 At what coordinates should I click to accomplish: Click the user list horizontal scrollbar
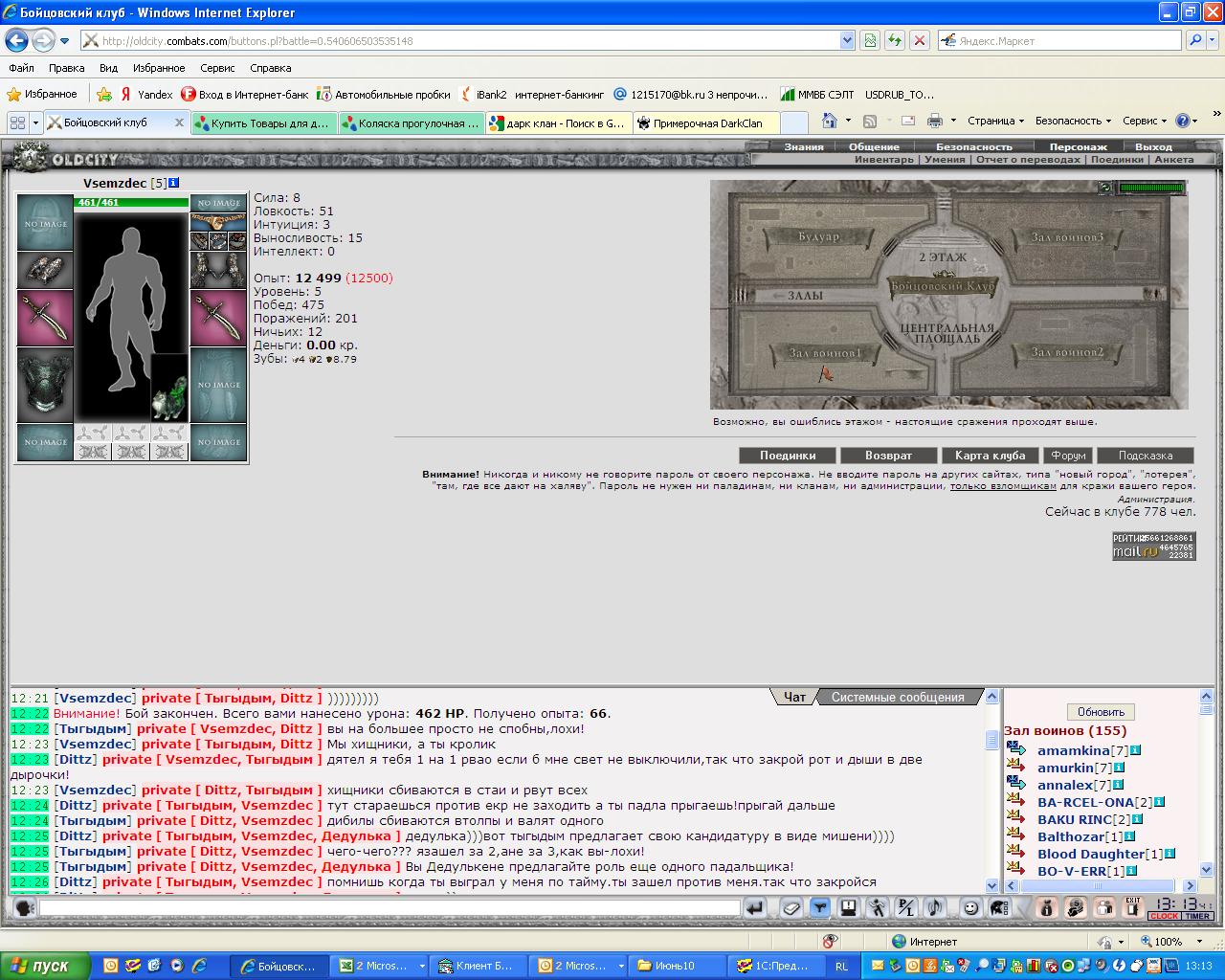click(1101, 886)
